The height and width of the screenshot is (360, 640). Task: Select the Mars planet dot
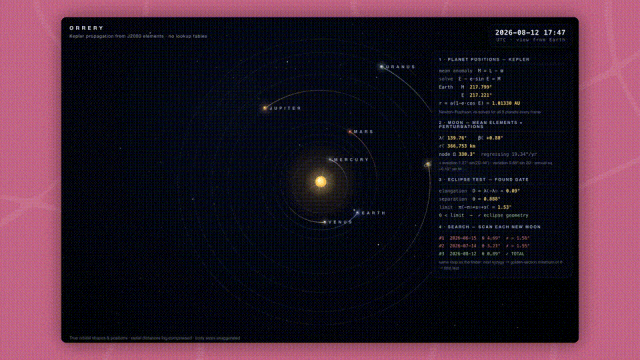(350, 131)
